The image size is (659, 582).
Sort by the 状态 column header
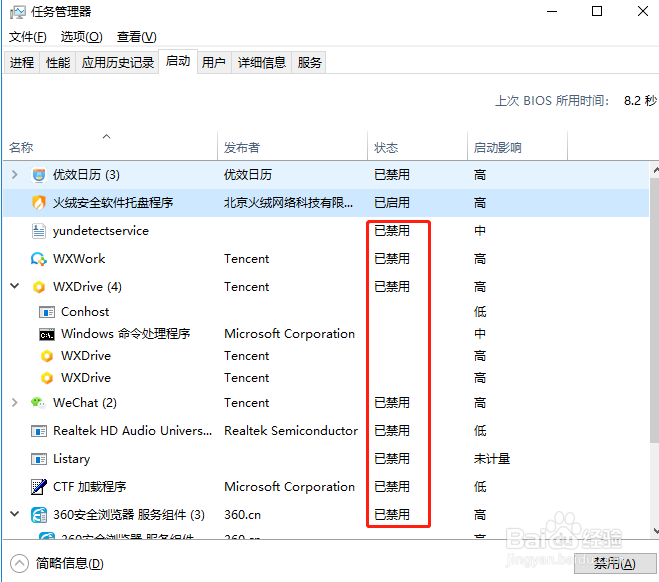coord(418,146)
